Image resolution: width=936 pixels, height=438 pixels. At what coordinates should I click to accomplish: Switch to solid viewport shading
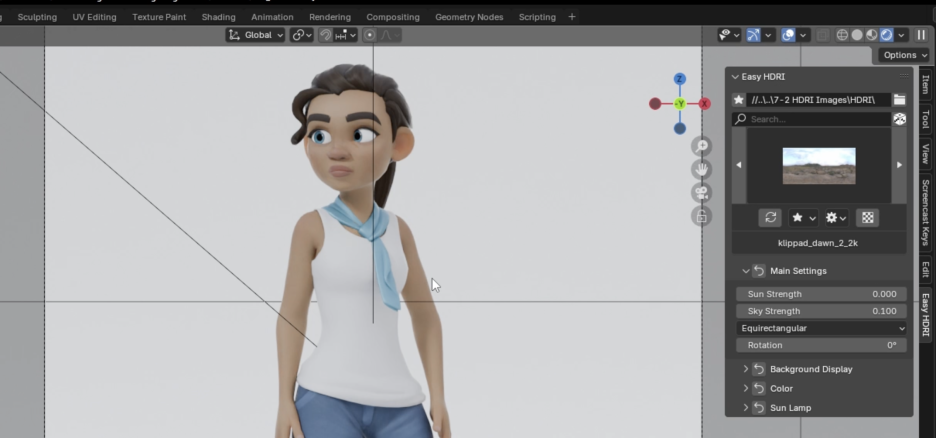pyautogui.click(x=857, y=35)
